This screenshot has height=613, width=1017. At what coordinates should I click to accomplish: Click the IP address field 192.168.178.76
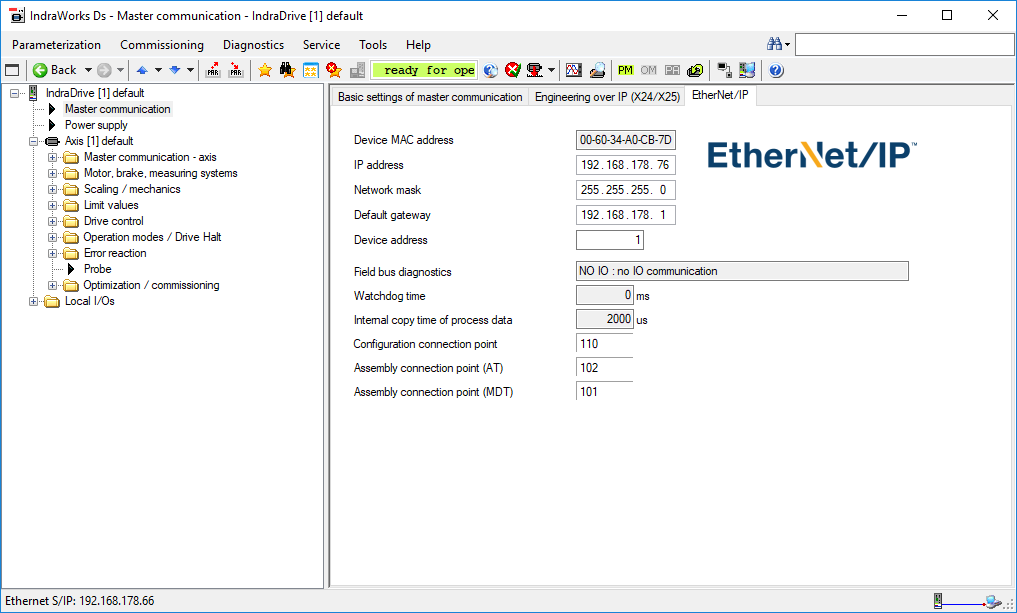click(625, 165)
